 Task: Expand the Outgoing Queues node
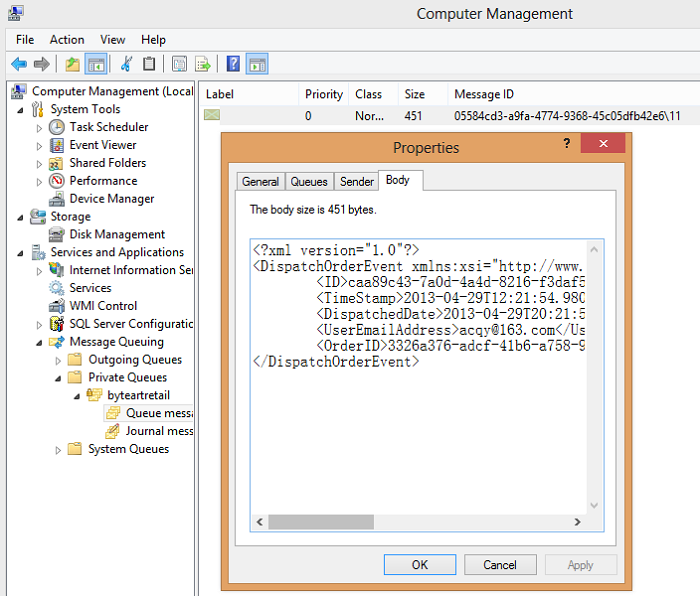click(x=58, y=361)
